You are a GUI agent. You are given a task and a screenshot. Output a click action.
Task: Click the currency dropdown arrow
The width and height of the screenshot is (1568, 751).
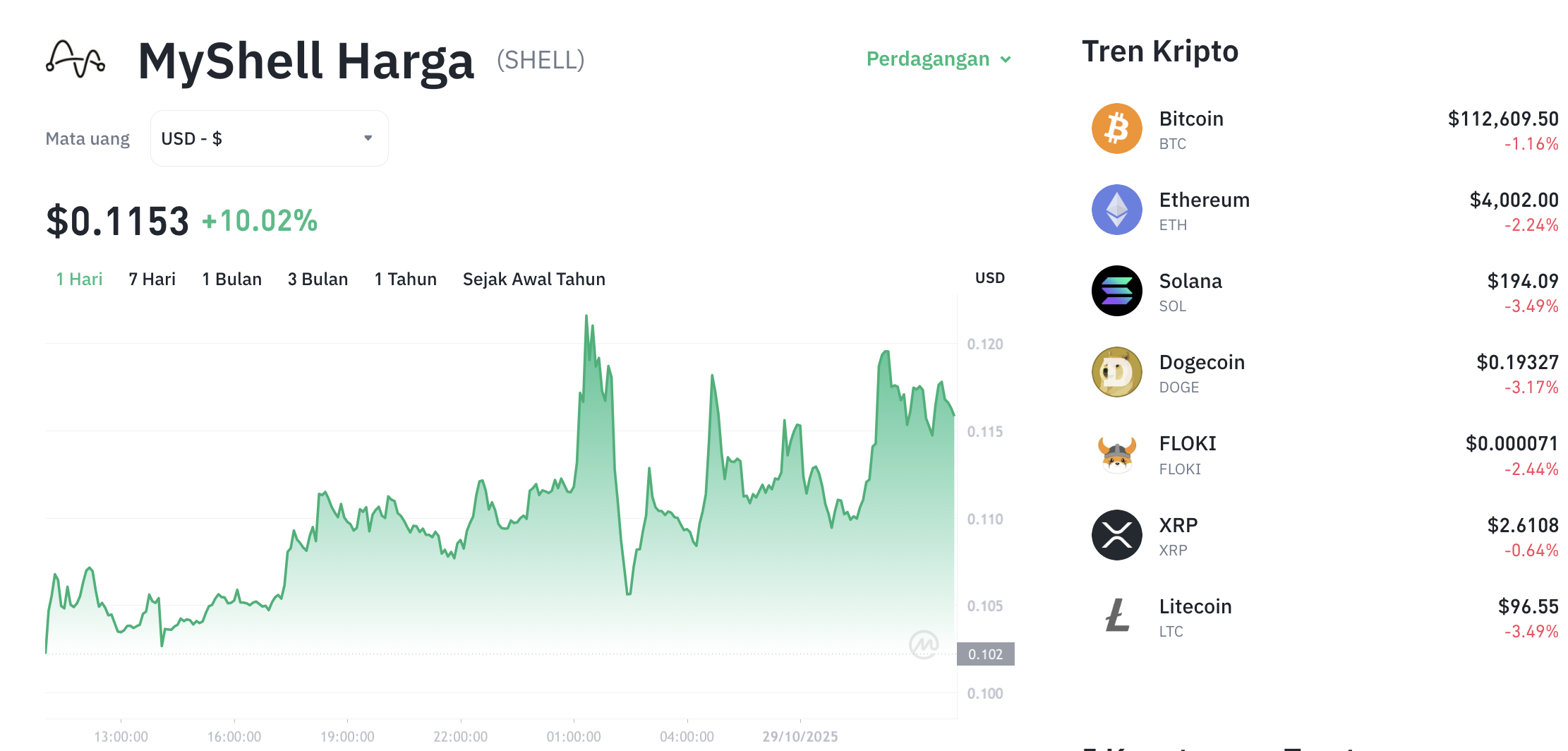coord(368,138)
